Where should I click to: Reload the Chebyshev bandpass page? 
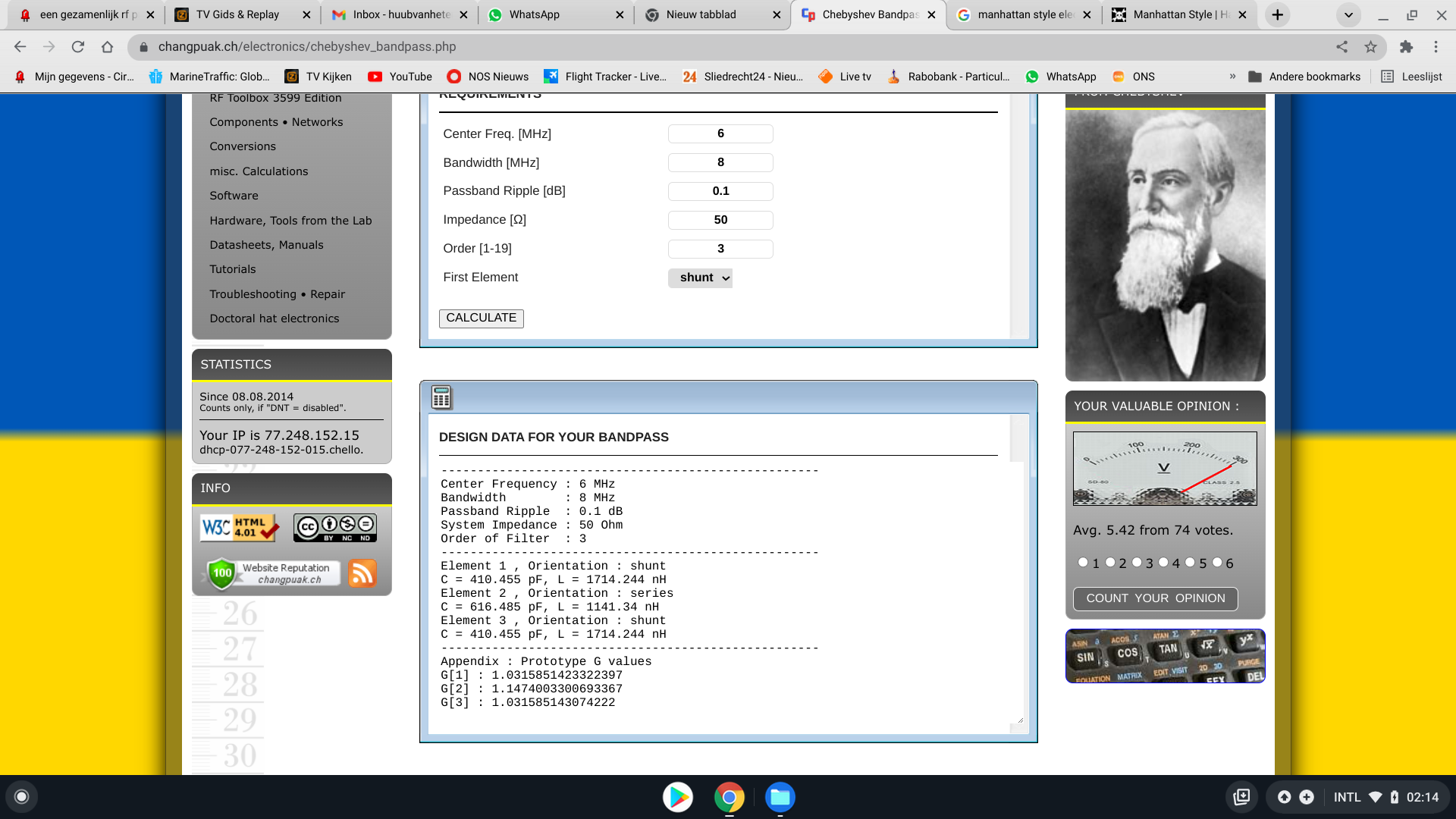(78, 47)
